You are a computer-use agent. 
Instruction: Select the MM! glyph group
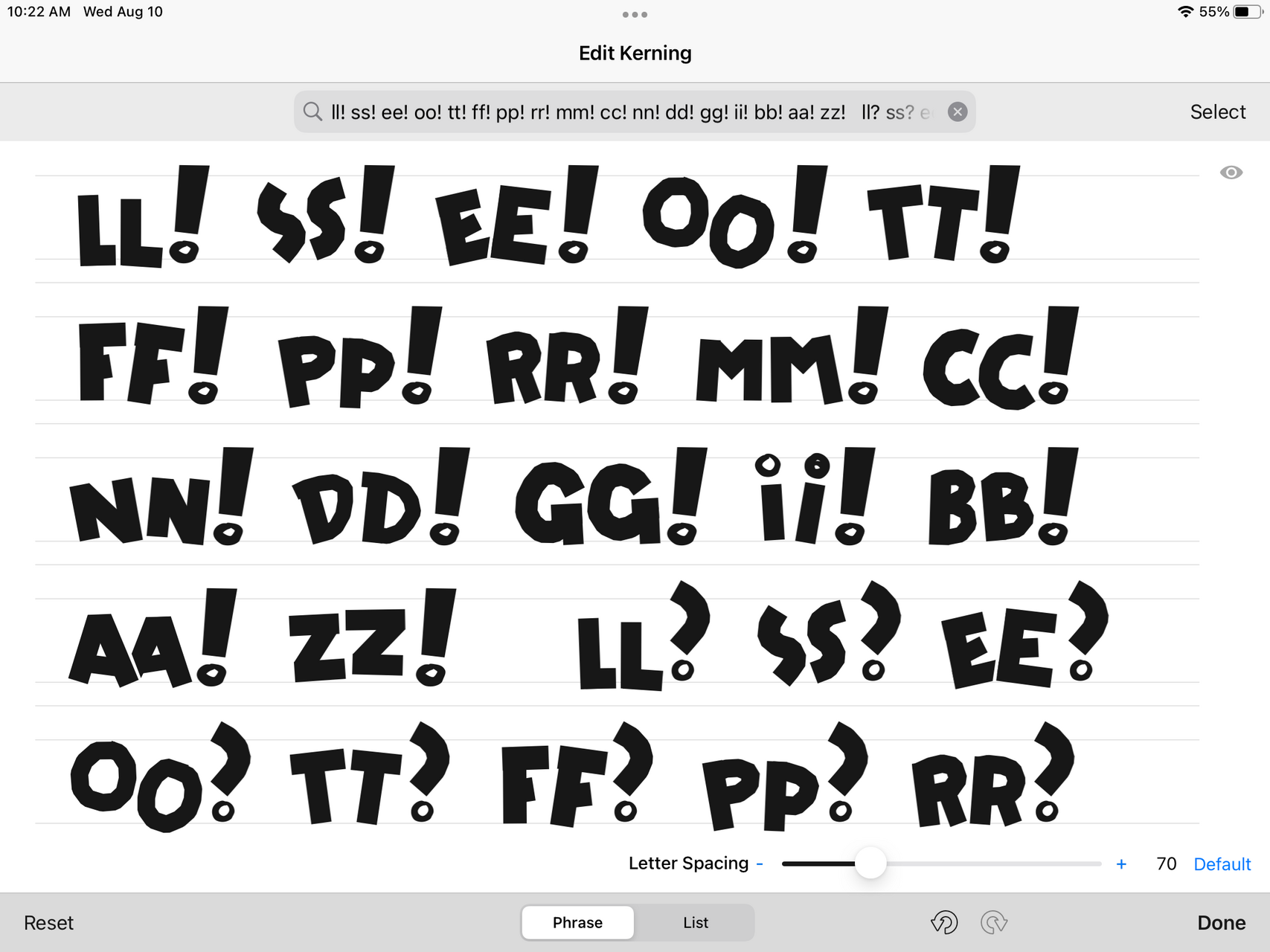[x=792, y=356]
